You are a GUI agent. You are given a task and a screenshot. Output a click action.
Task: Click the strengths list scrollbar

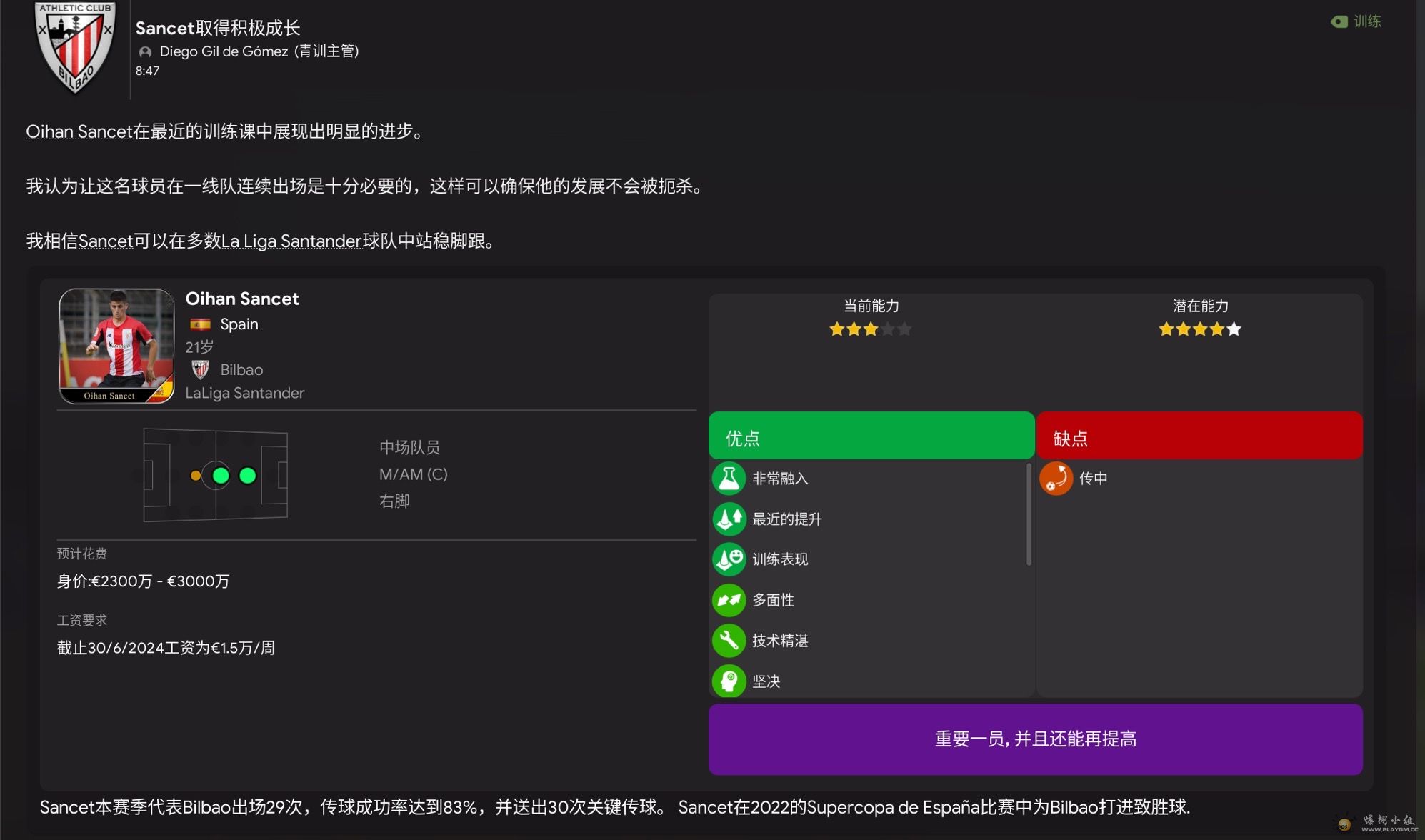(1029, 514)
